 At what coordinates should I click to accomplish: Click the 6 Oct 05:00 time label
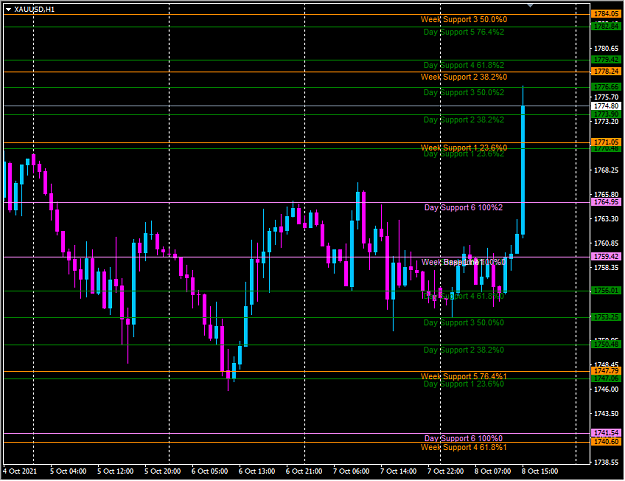point(210,471)
